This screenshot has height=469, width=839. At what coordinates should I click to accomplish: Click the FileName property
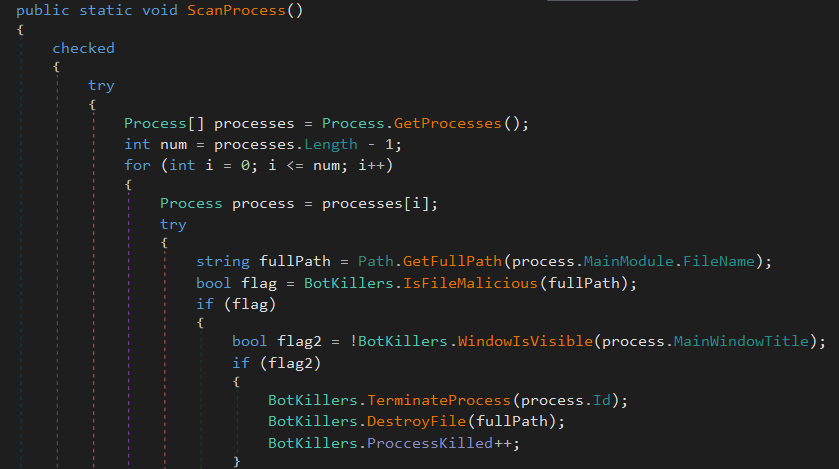pos(719,262)
